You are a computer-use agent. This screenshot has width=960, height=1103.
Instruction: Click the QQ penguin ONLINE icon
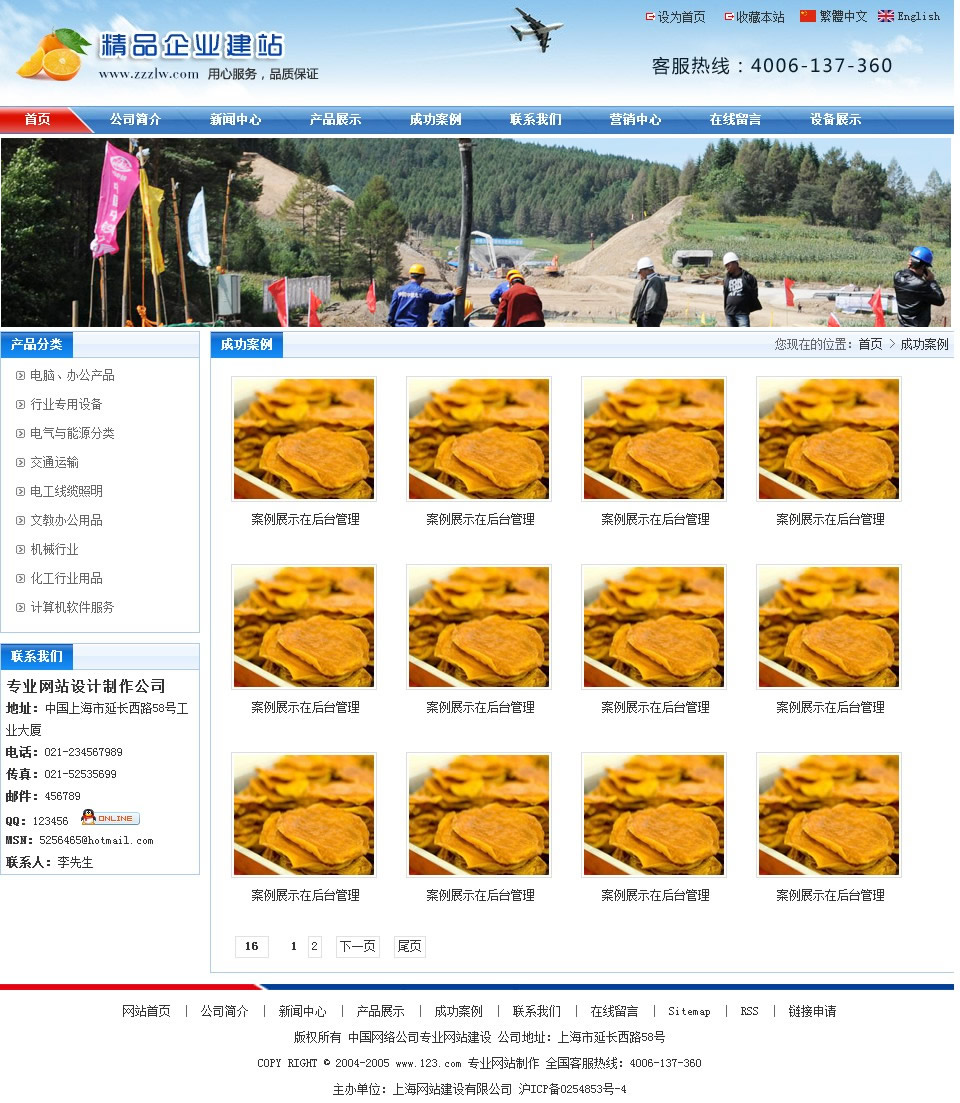tap(110, 818)
